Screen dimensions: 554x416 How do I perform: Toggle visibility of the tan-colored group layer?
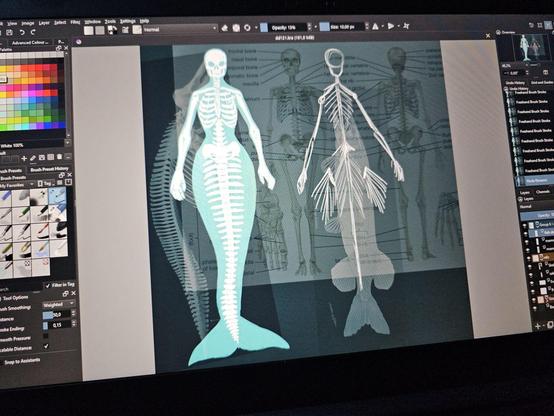coord(529,258)
